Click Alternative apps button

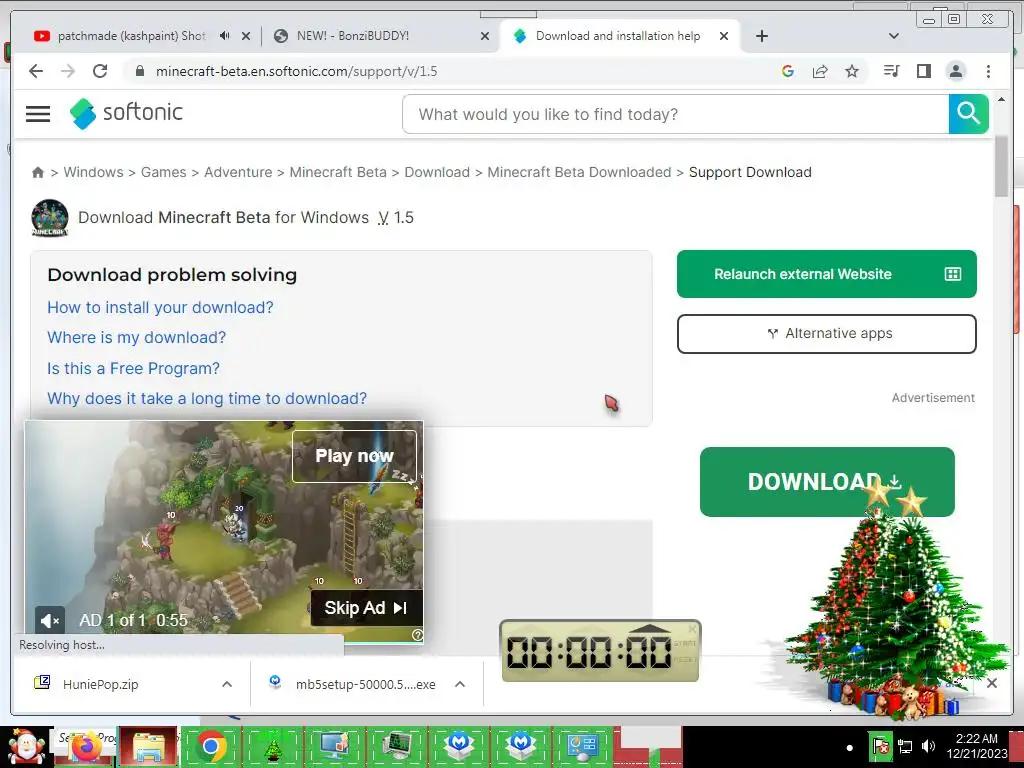[827, 334]
